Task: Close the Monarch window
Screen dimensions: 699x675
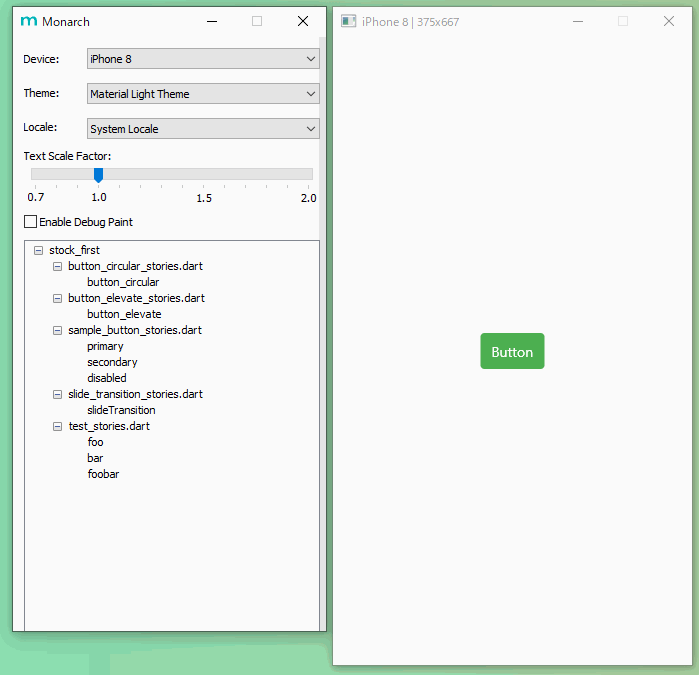Action: point(303,21)
